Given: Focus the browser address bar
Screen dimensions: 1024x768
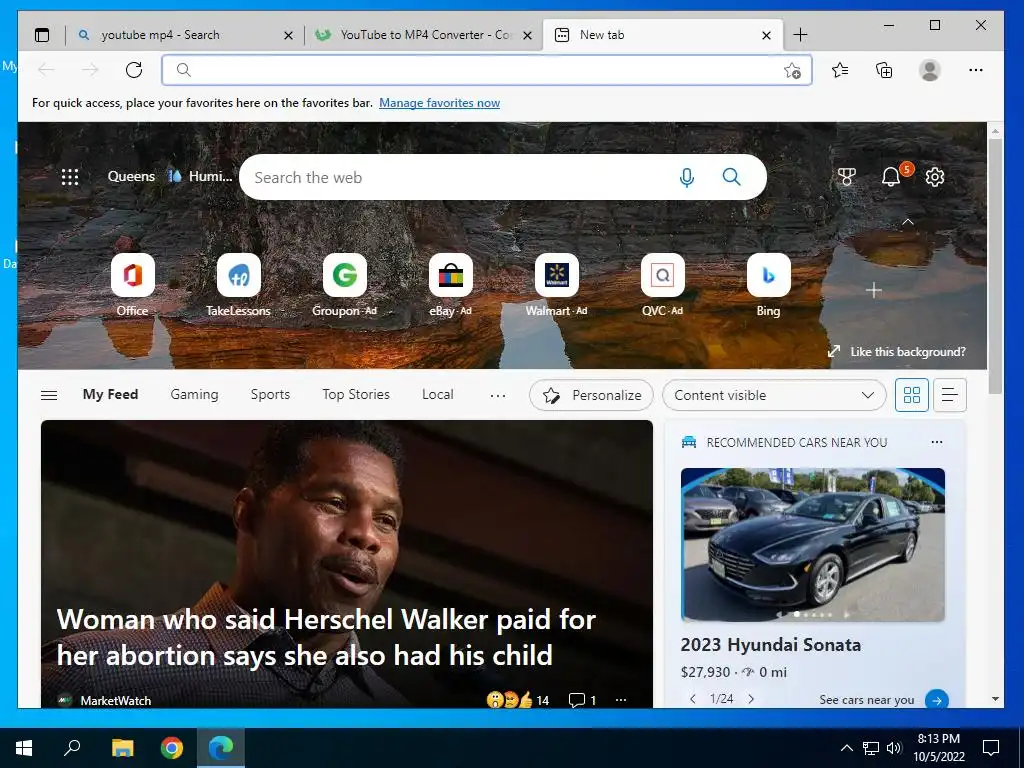Looking at the screenshot, I should 487,70.
